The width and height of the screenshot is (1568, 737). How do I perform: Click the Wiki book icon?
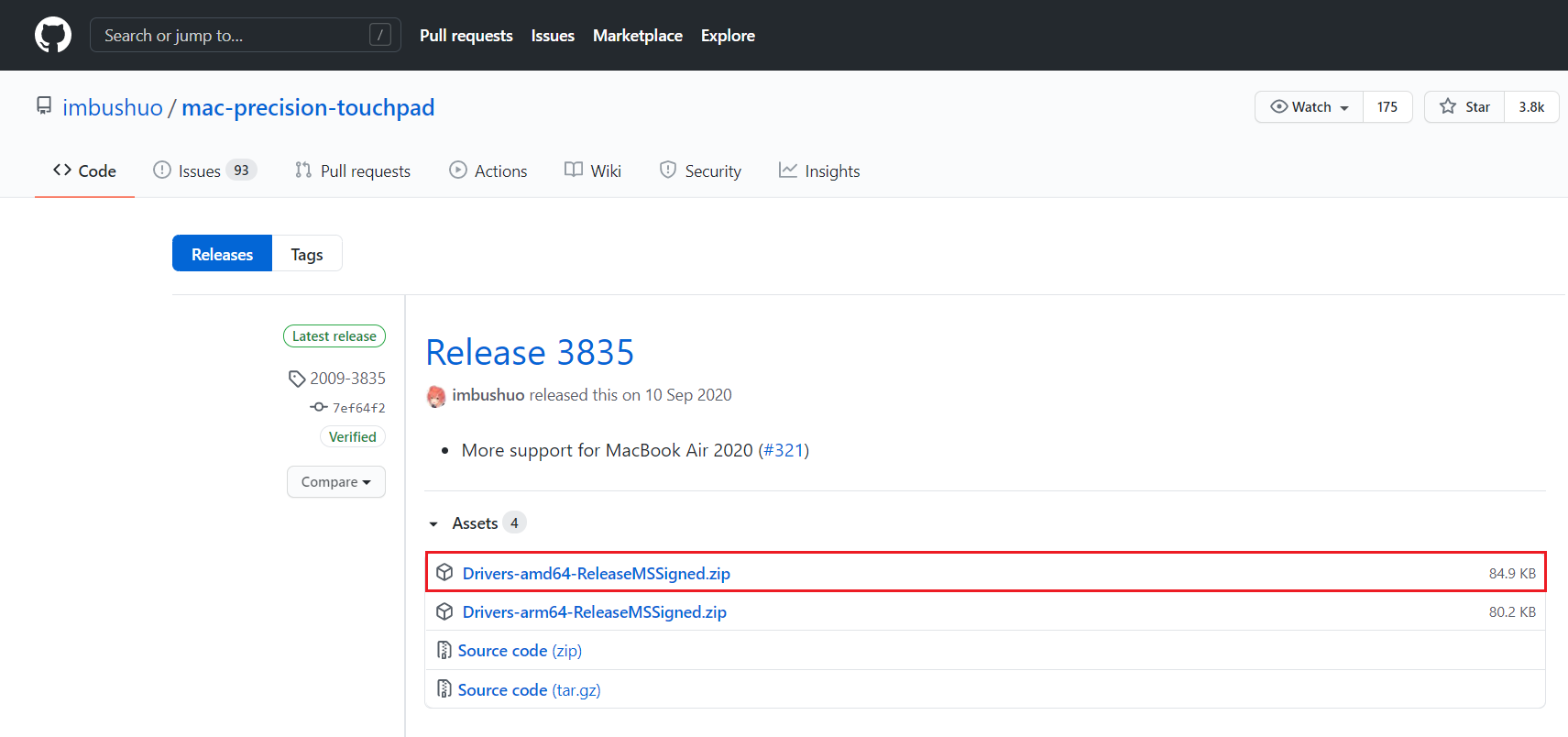point(574,170)
